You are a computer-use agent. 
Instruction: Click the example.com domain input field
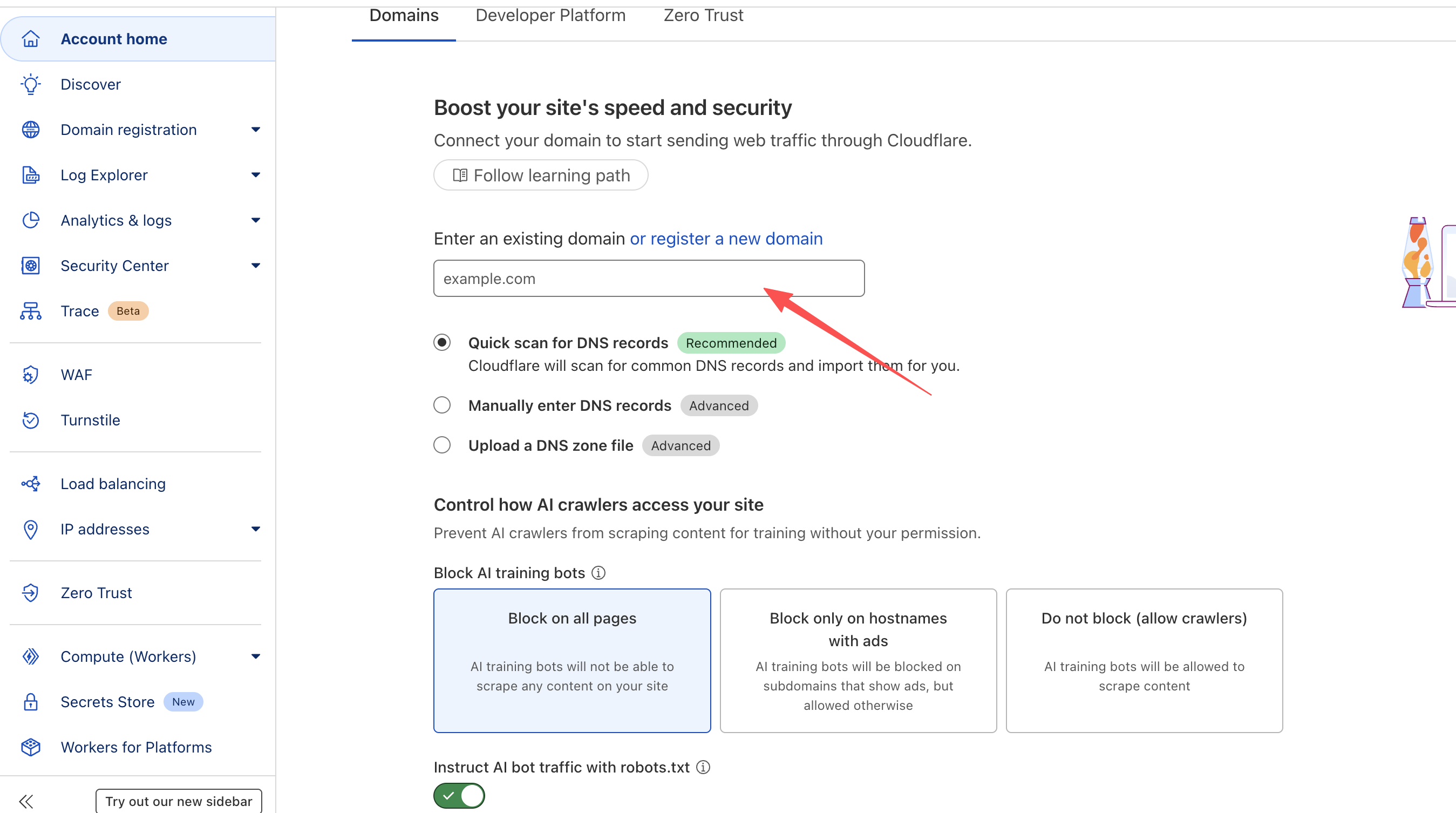pyautogui.click(x=649, y=278)
